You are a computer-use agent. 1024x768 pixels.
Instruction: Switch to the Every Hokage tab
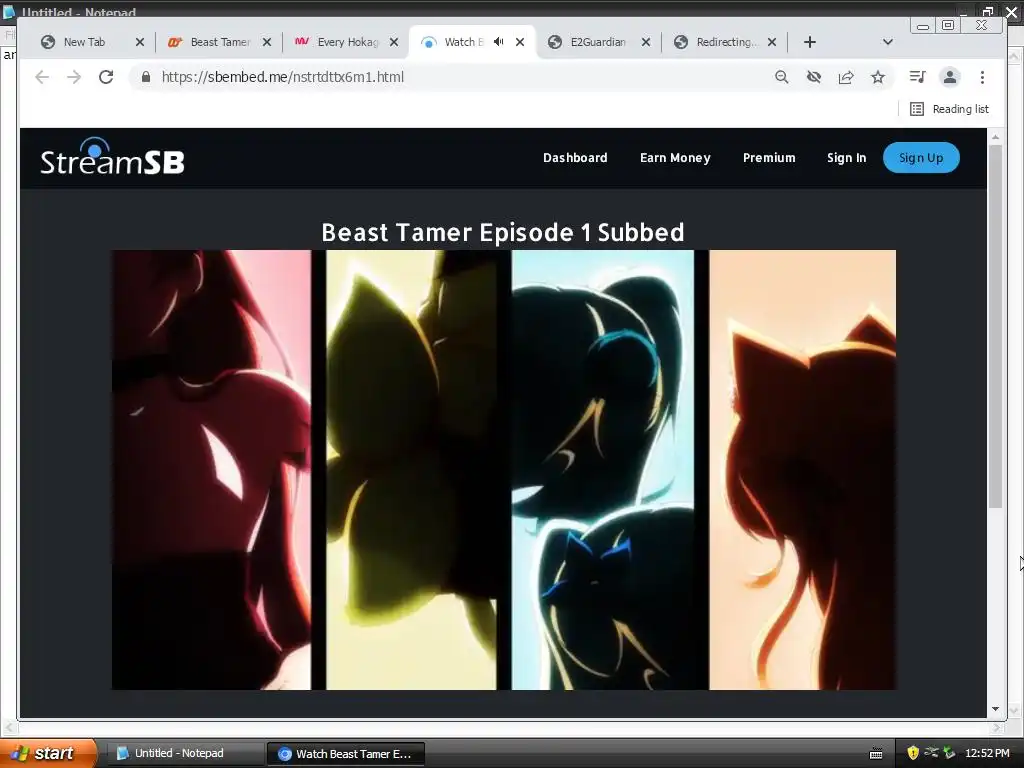339,42
